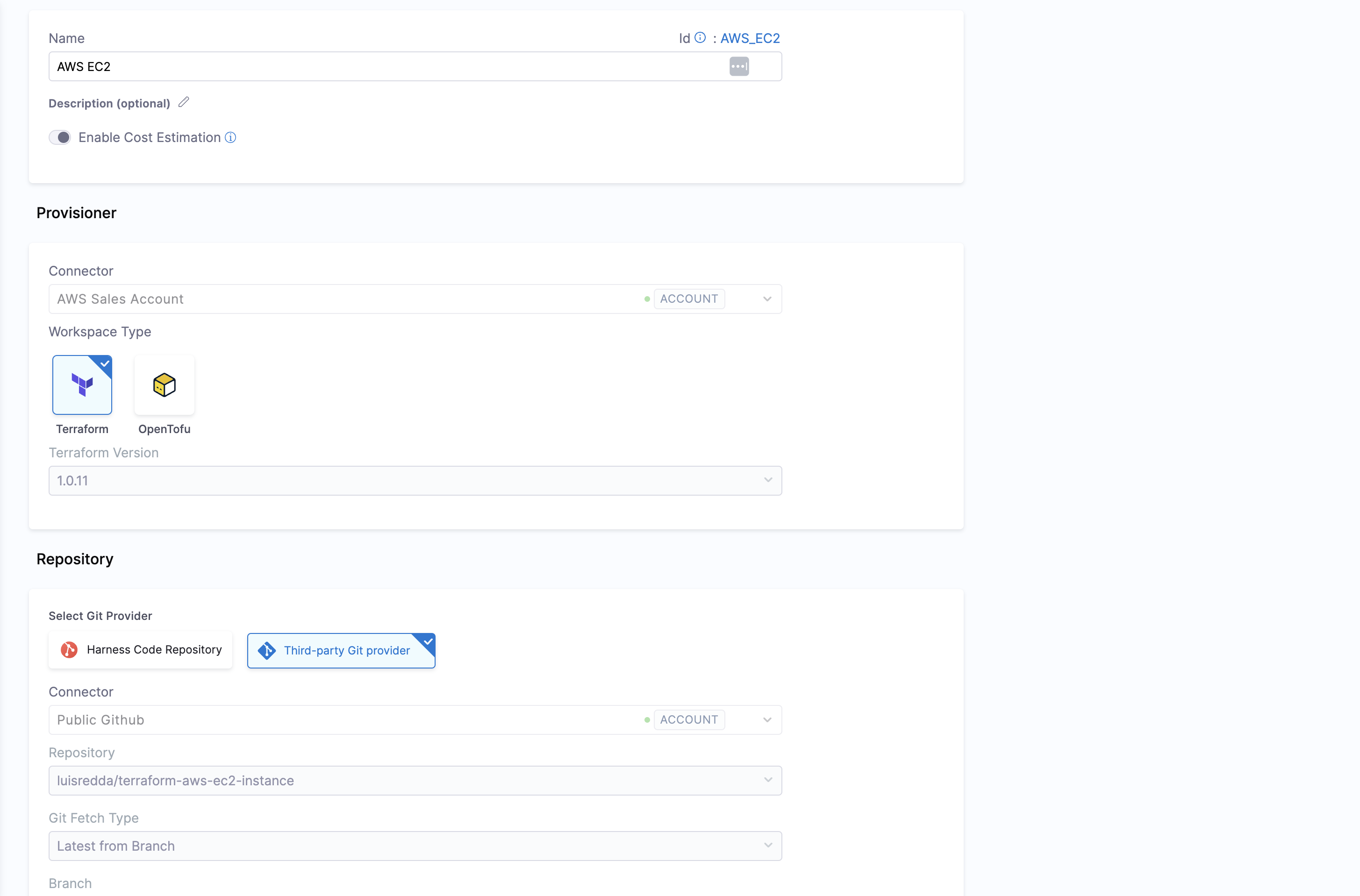Click the ellipsis icon in Name field

pos(738,66)
